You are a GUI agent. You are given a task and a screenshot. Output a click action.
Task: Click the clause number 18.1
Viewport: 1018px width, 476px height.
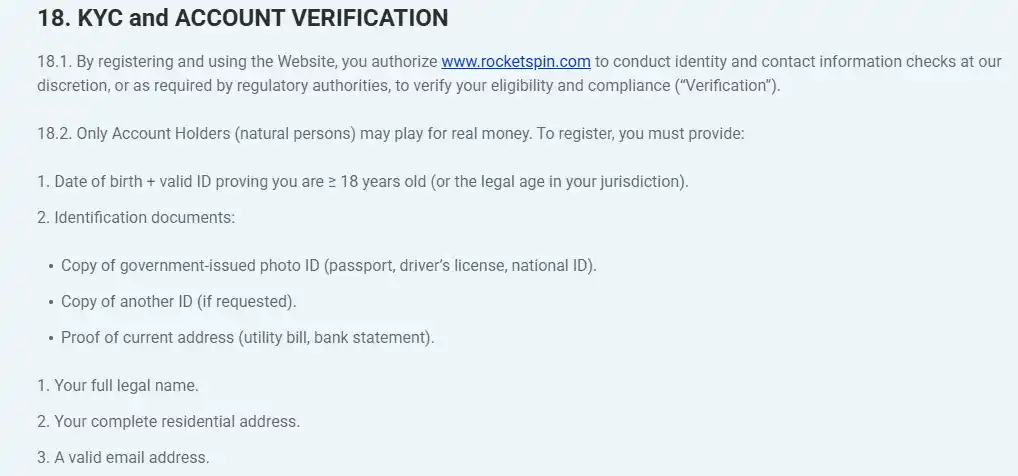tap(55, 62)
